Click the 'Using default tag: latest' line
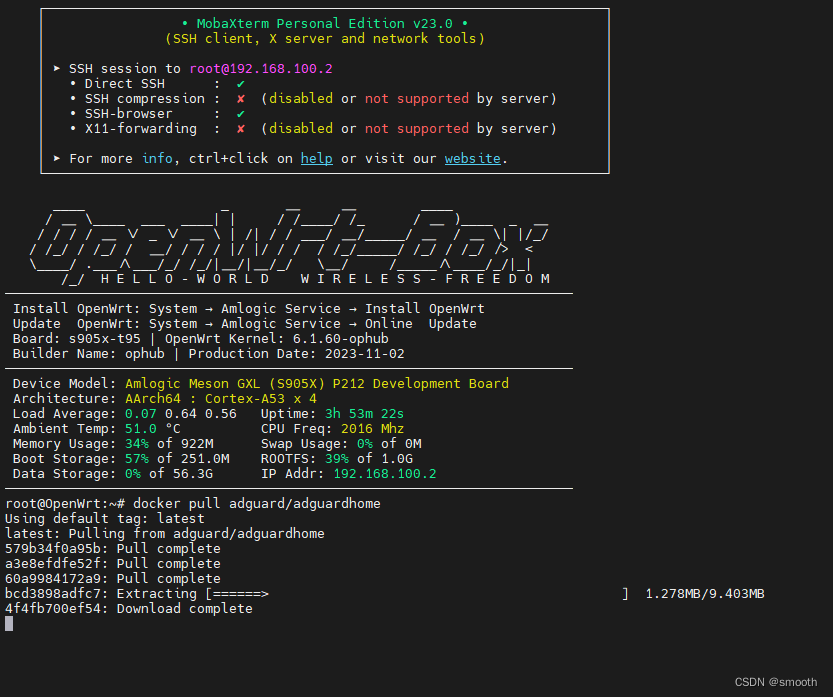The height and width of the screenshot is (697, 833). (105, 518)
